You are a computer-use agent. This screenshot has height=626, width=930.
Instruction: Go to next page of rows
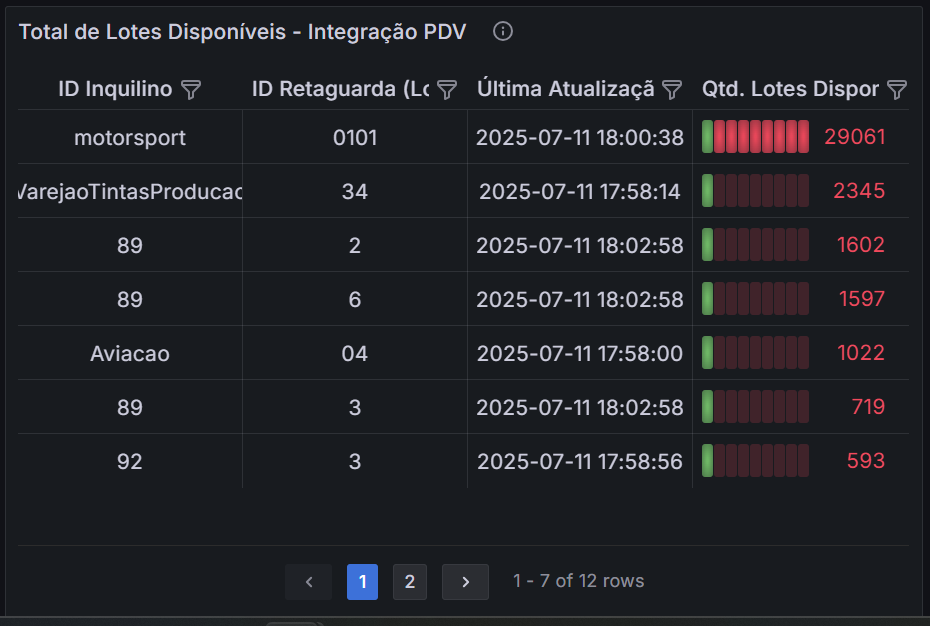point(465,581)
